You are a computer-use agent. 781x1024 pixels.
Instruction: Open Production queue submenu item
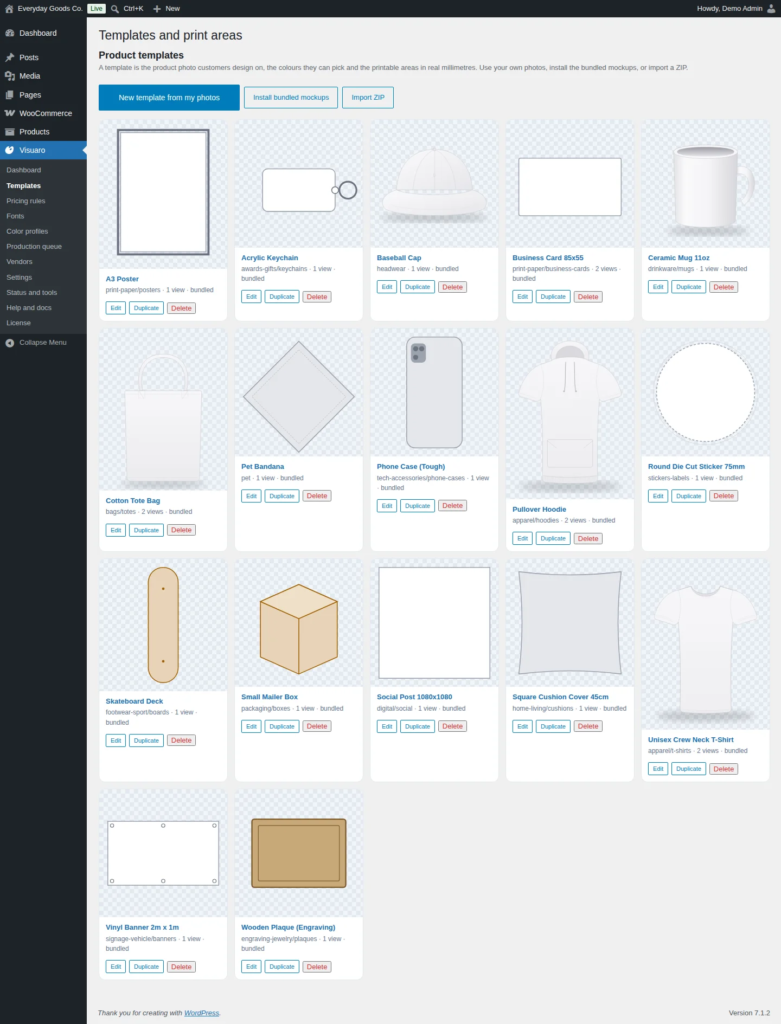[34, 246]
